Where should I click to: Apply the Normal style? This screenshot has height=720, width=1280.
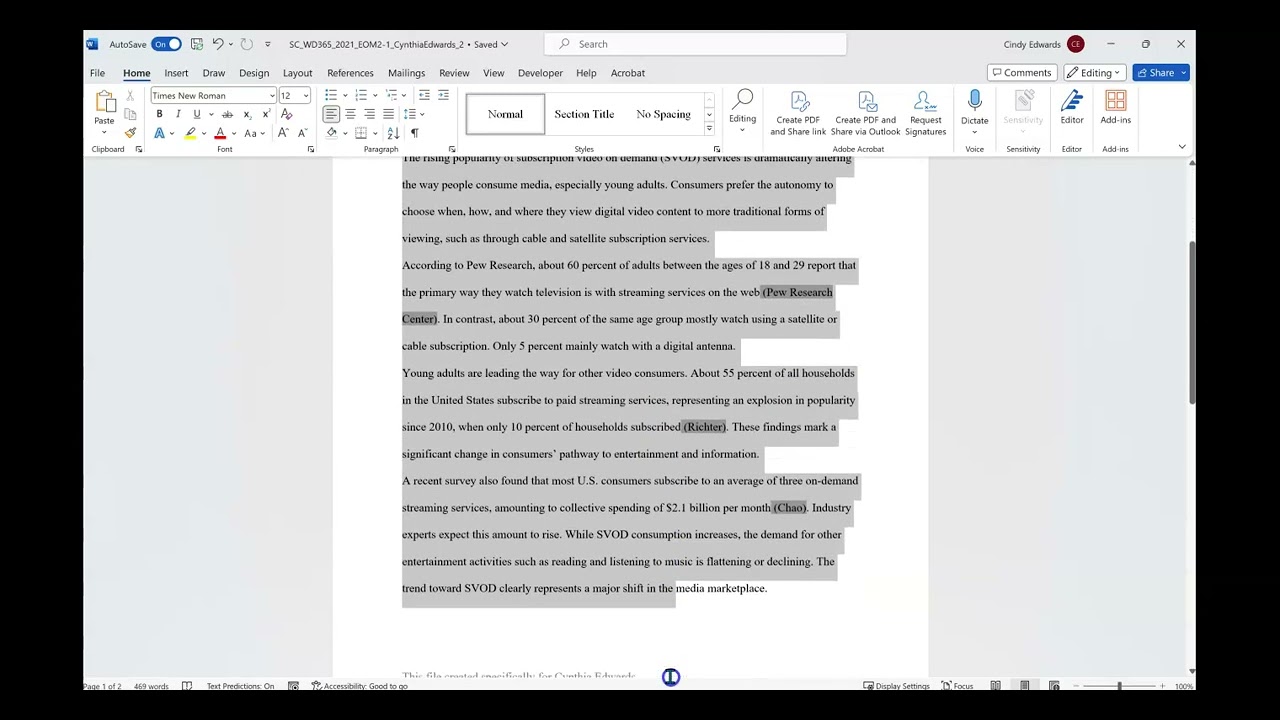coord(505,114)
